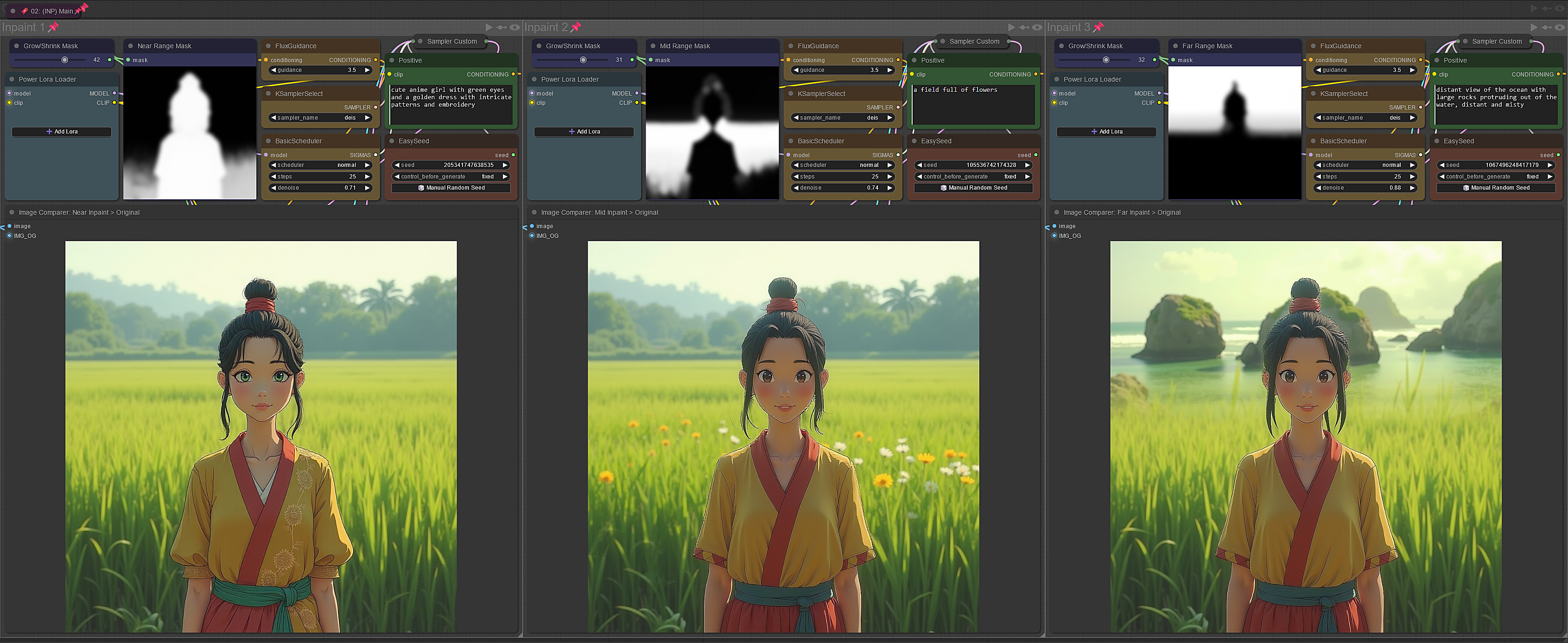The height and width of the screenshot is (643, 1568).
Task: Open sampler_name dropdown in Inpaint 1 KSamplerSelect
Action: click(x=320, y=117)
